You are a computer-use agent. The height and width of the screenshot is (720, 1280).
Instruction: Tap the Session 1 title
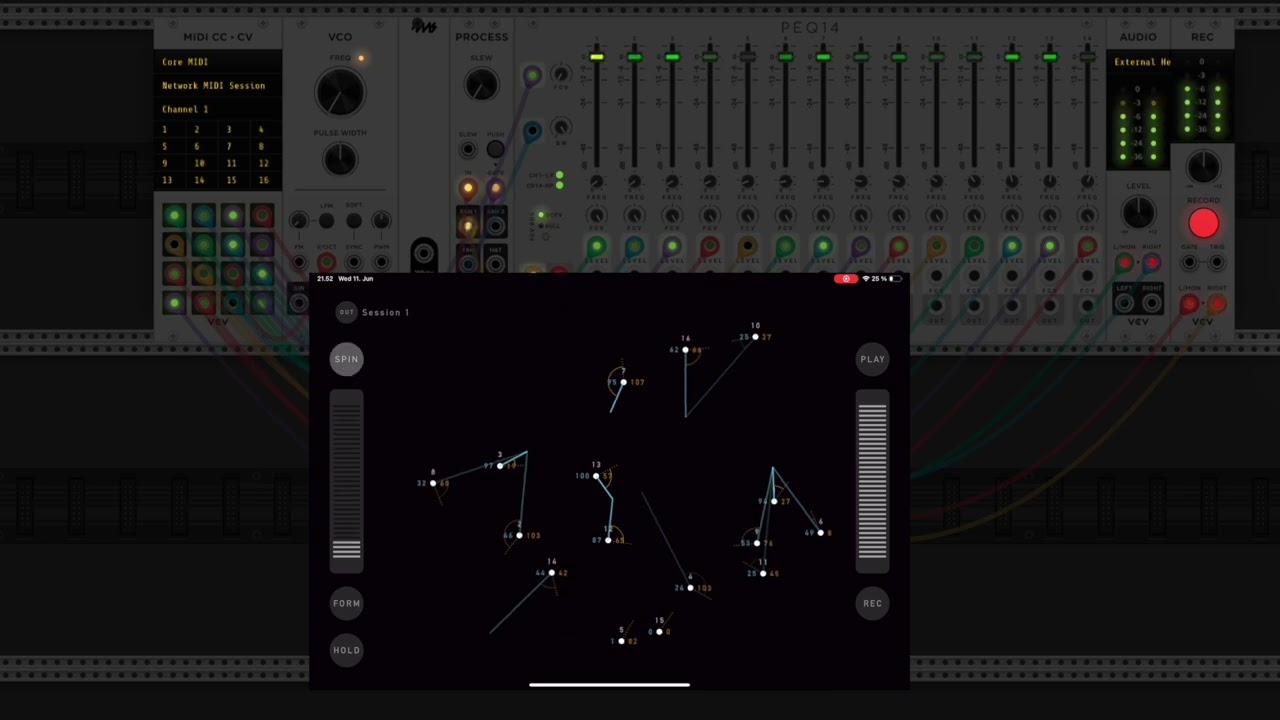[x=385, y=312]
